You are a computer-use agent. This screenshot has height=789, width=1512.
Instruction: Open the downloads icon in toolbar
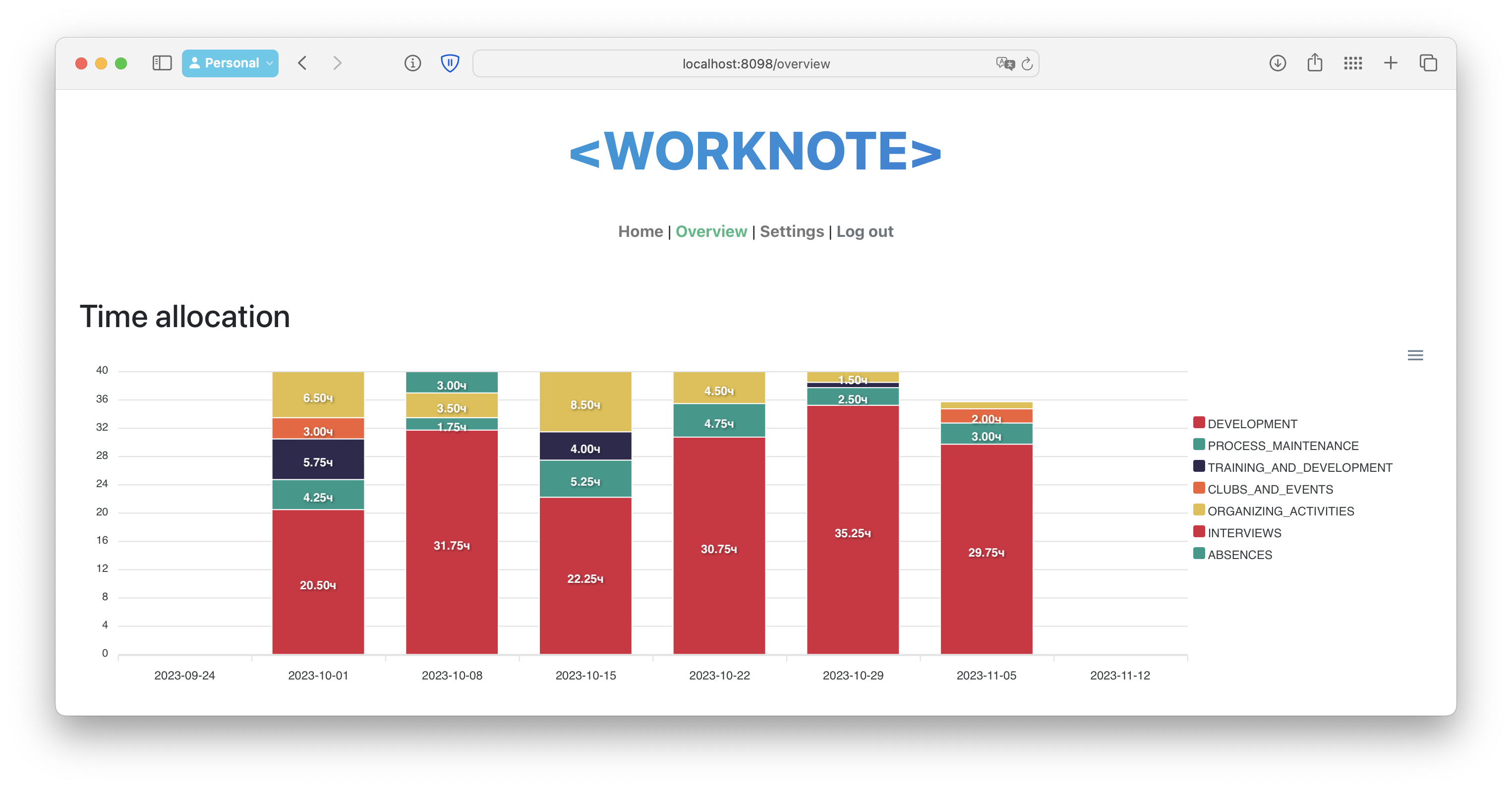tap(1277, 63)
